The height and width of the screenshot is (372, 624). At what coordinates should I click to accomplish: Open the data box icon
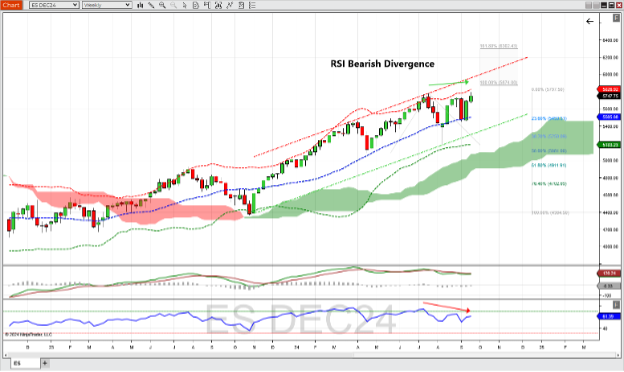click(195, 5)
